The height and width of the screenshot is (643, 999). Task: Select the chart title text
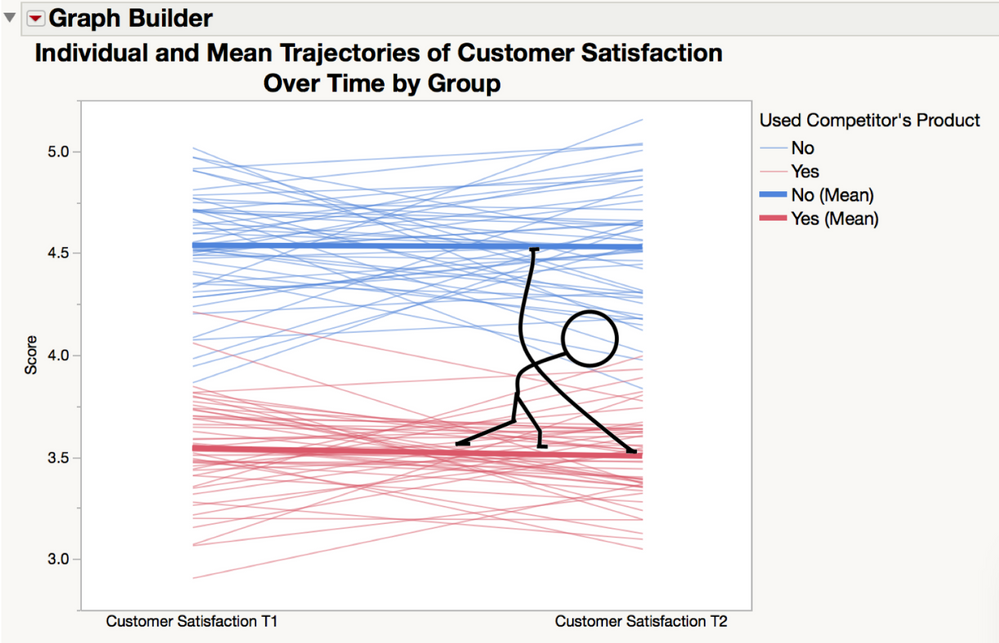(379, 68)
